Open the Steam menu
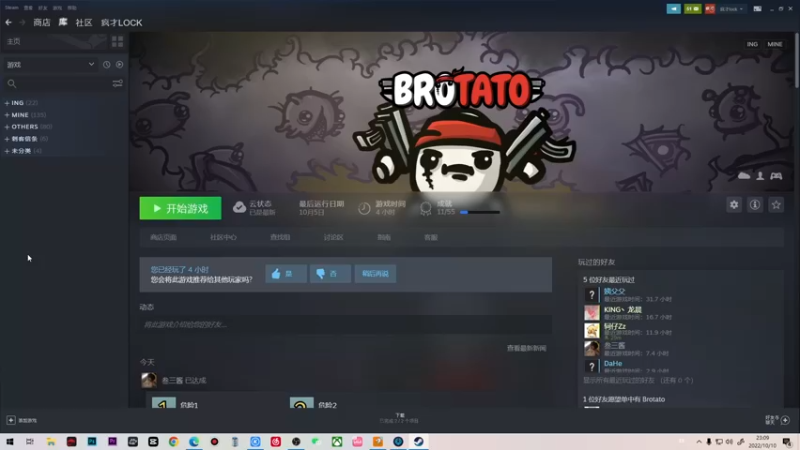The image size is (800, 450). tap(12, 8)
